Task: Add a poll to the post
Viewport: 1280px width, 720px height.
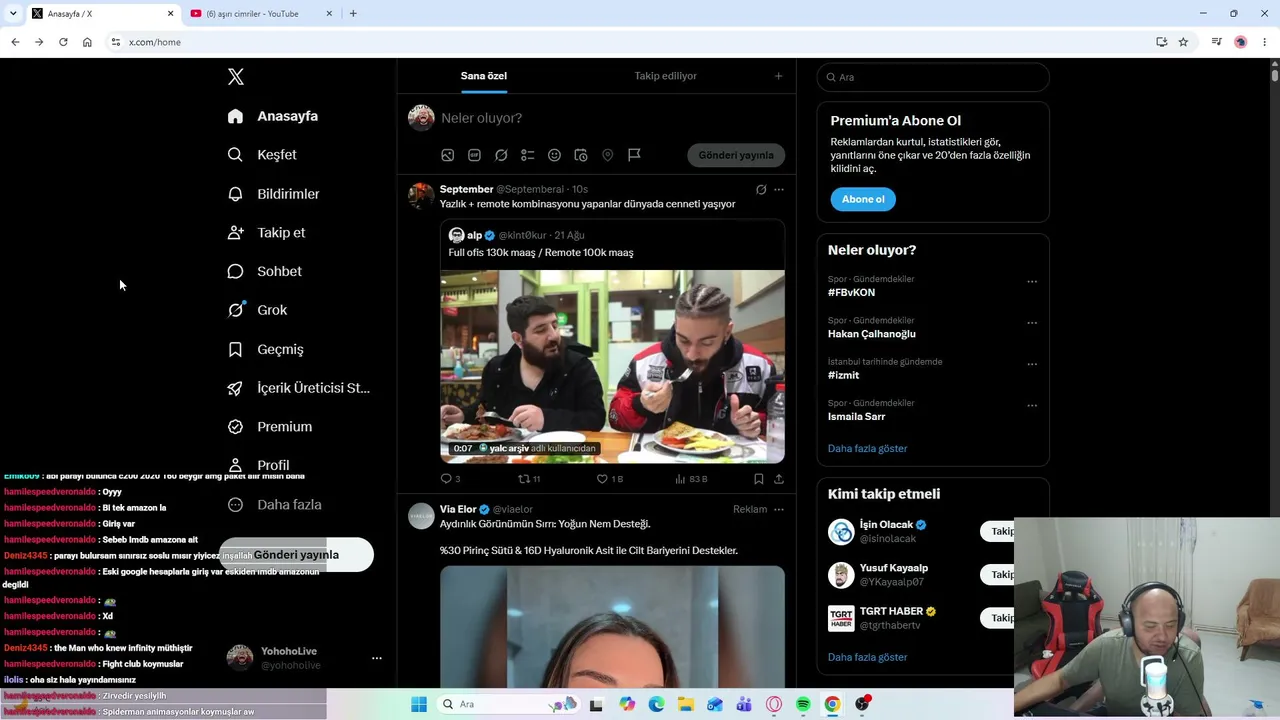Action: 527,155
